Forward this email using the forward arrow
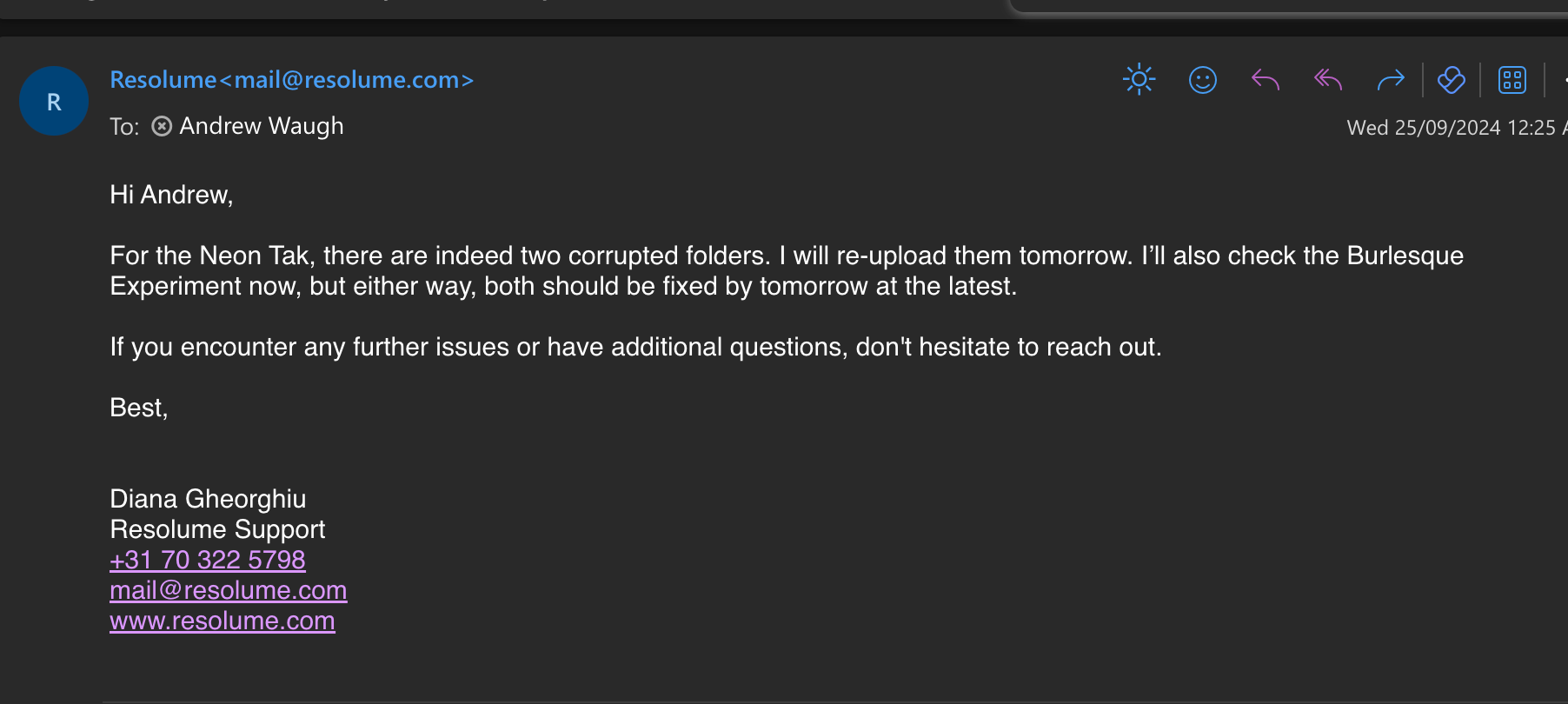The width and height of the screenshot is (1568, 704). [1391, 80]
